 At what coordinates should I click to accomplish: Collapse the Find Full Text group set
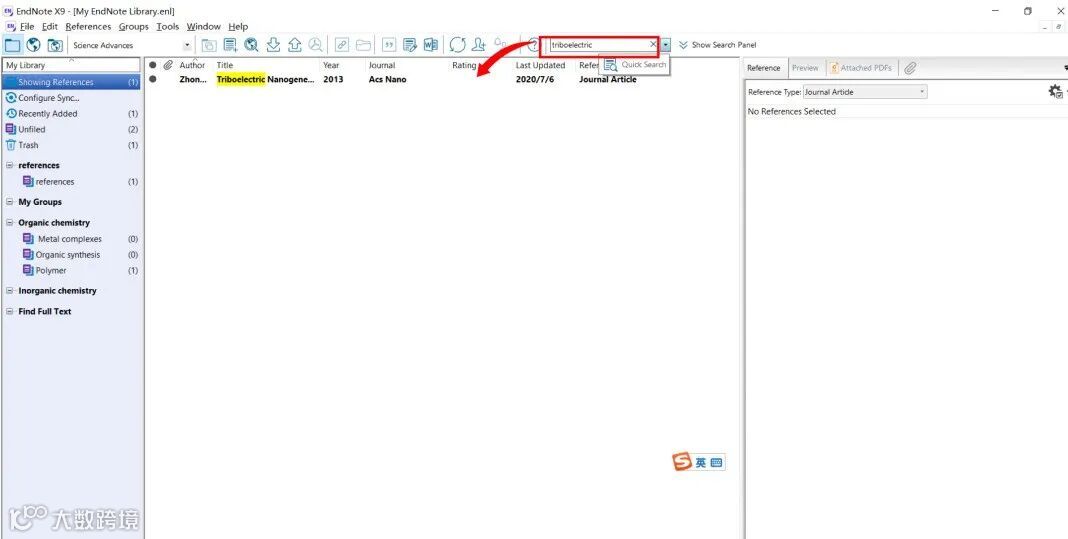(10, 311)
